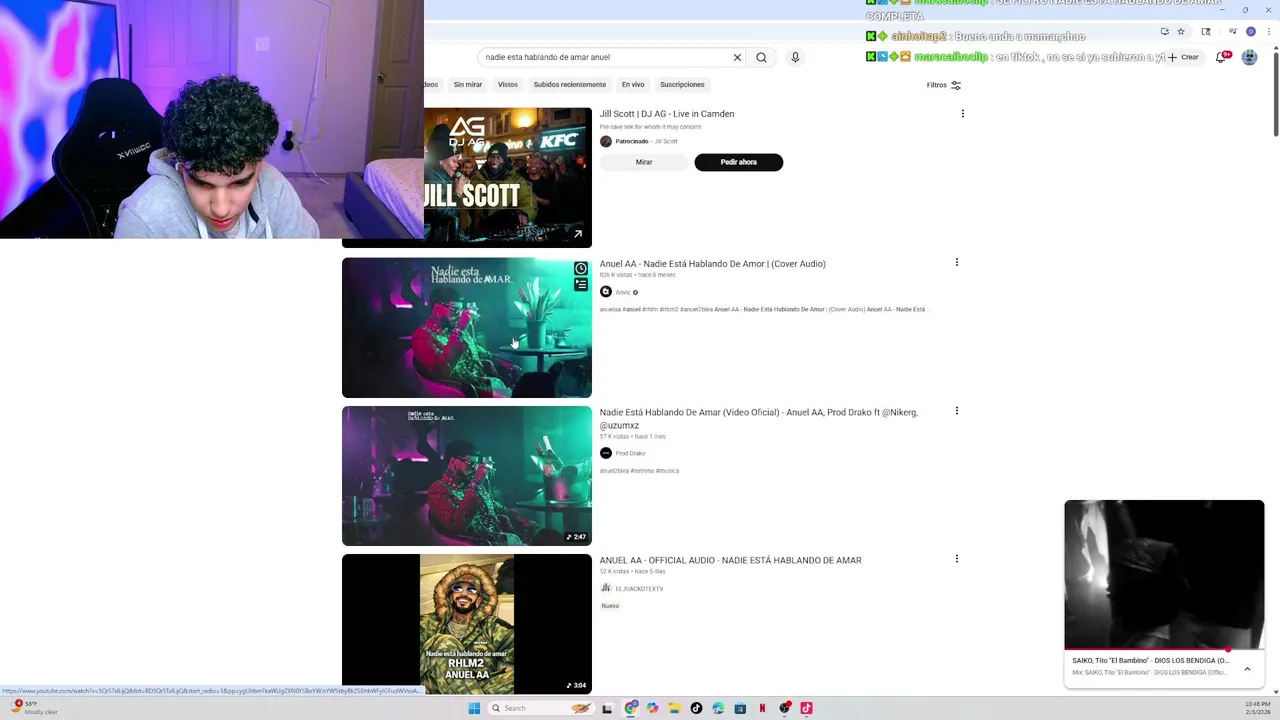Select the 'Subidos recientemente' chip
The width and height of the screenshot is (1280, 720).
(x=569, y=85)
